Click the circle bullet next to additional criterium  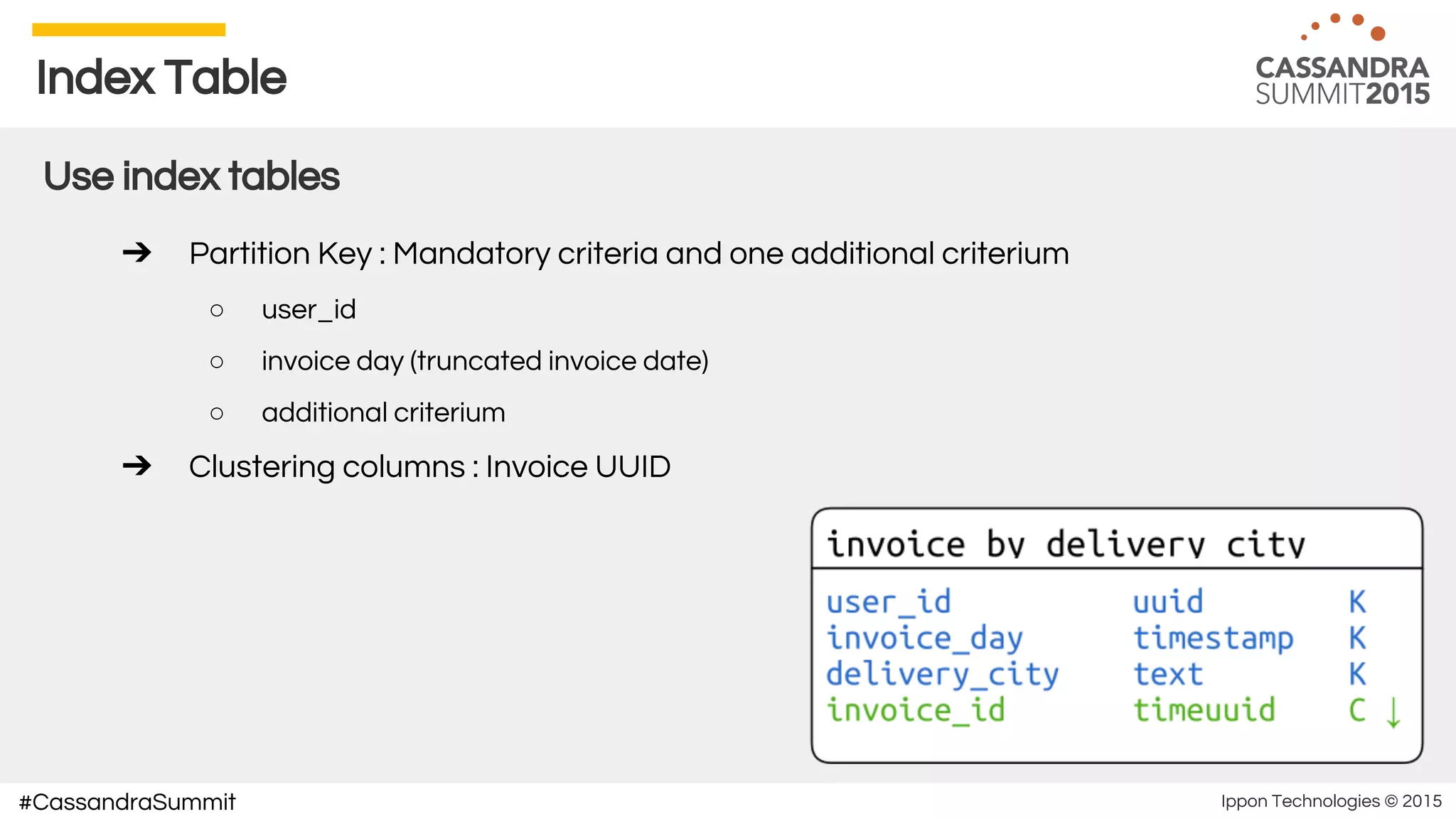(x=217, y=413)
